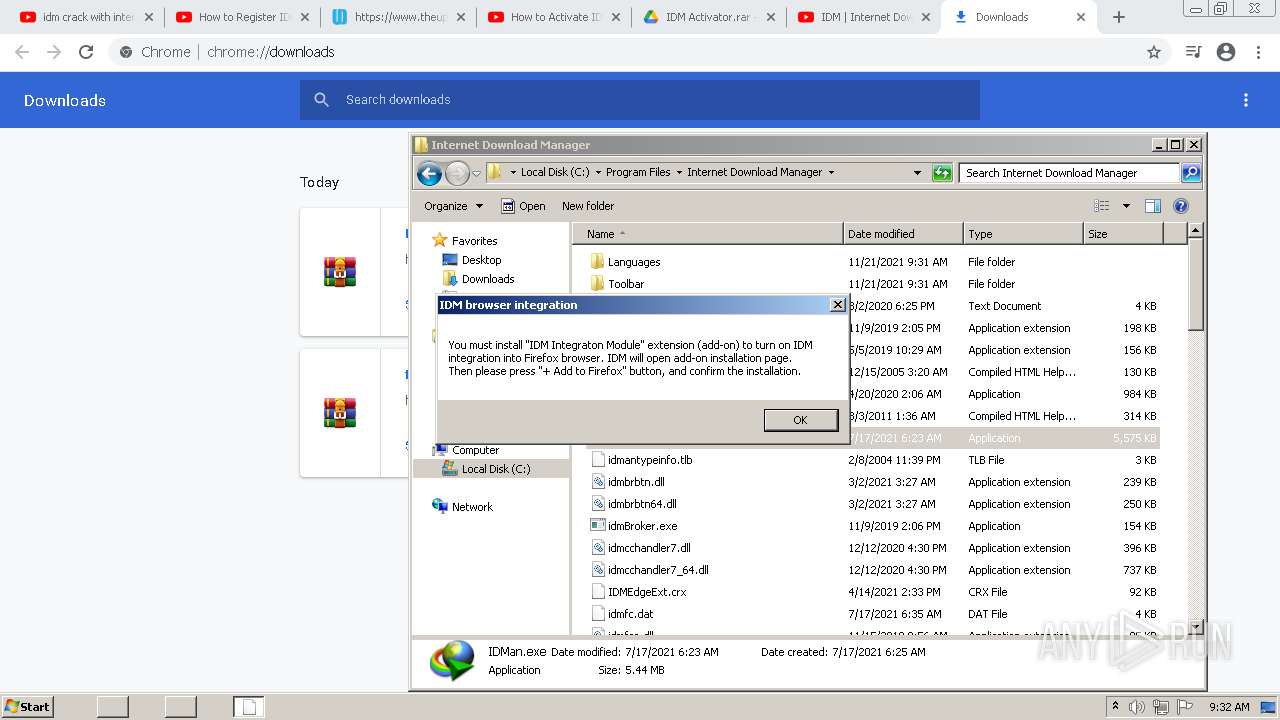Image resolution: width=1280 pixels, height=720 pixels.
Task: Select Computer in the navigation pane
Action: click(475, 450)
